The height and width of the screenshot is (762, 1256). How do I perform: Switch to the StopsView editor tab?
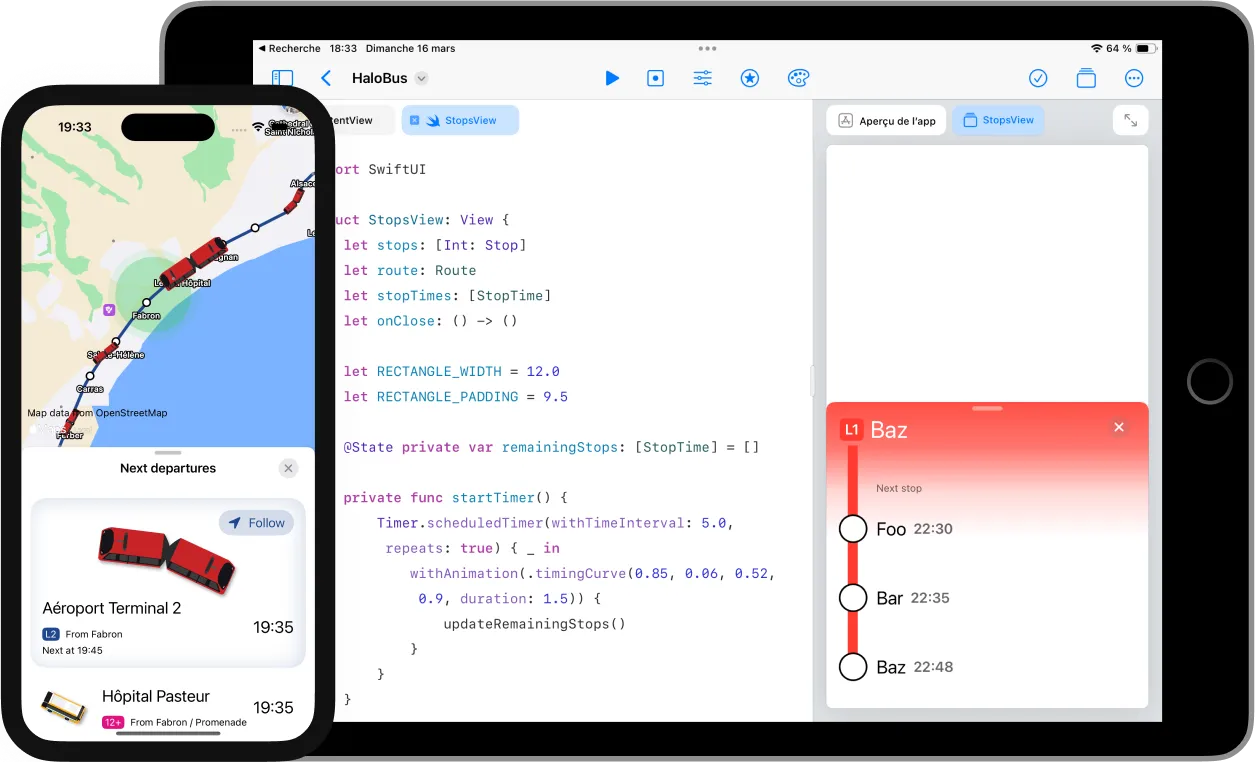460,120
